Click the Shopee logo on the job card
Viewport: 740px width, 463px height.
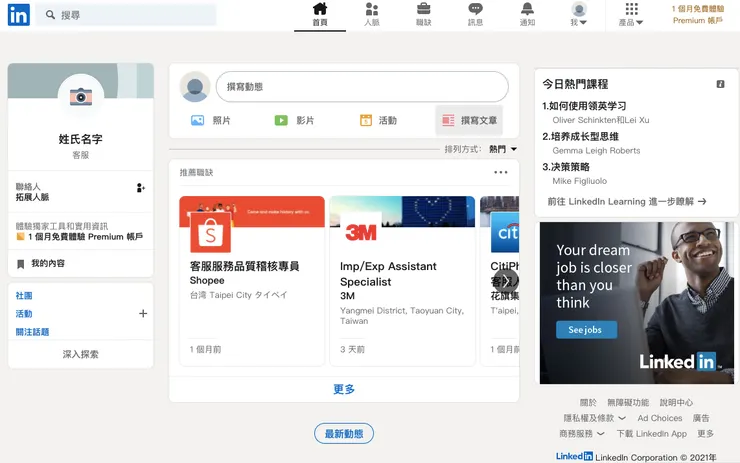pos(210,232)
